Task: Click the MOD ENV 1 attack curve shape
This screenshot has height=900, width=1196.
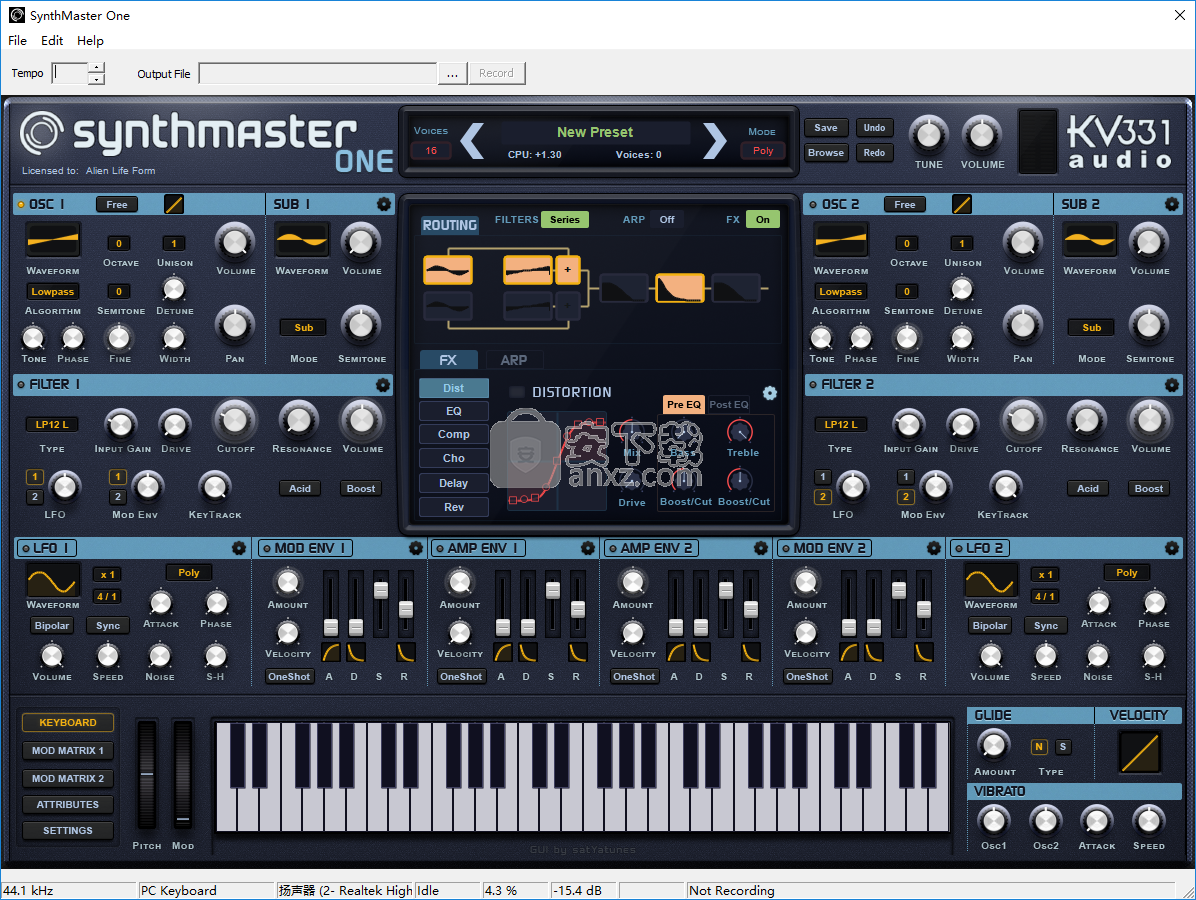Action: 330,652
